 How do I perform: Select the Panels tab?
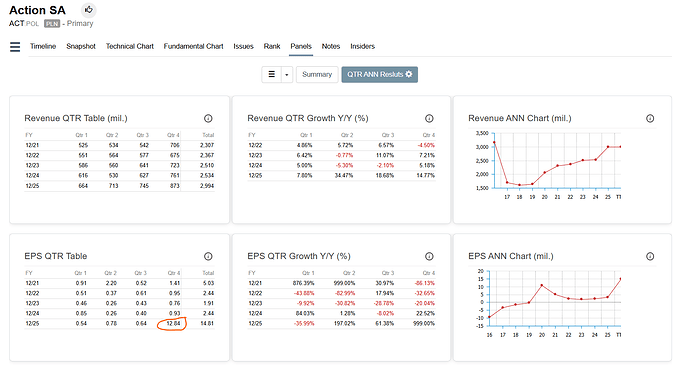[301, 46]
